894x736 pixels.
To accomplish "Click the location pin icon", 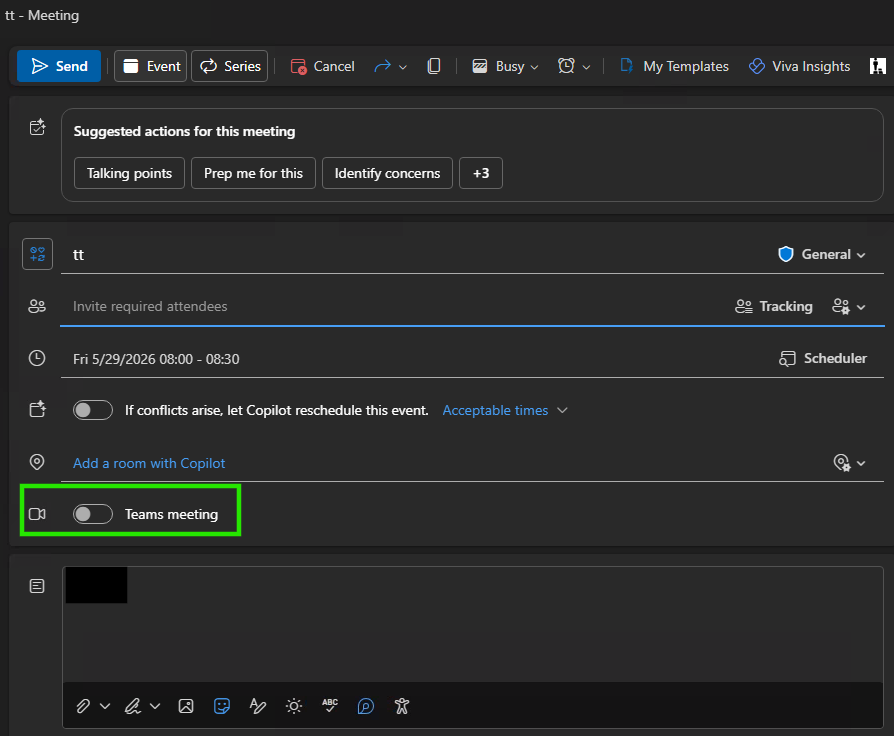I will pos(37,462).
